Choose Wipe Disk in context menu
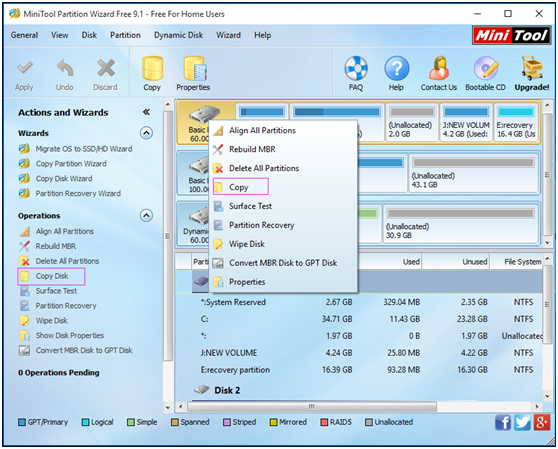The height and width of the screenshot is (449, 558). click(283, 244)
